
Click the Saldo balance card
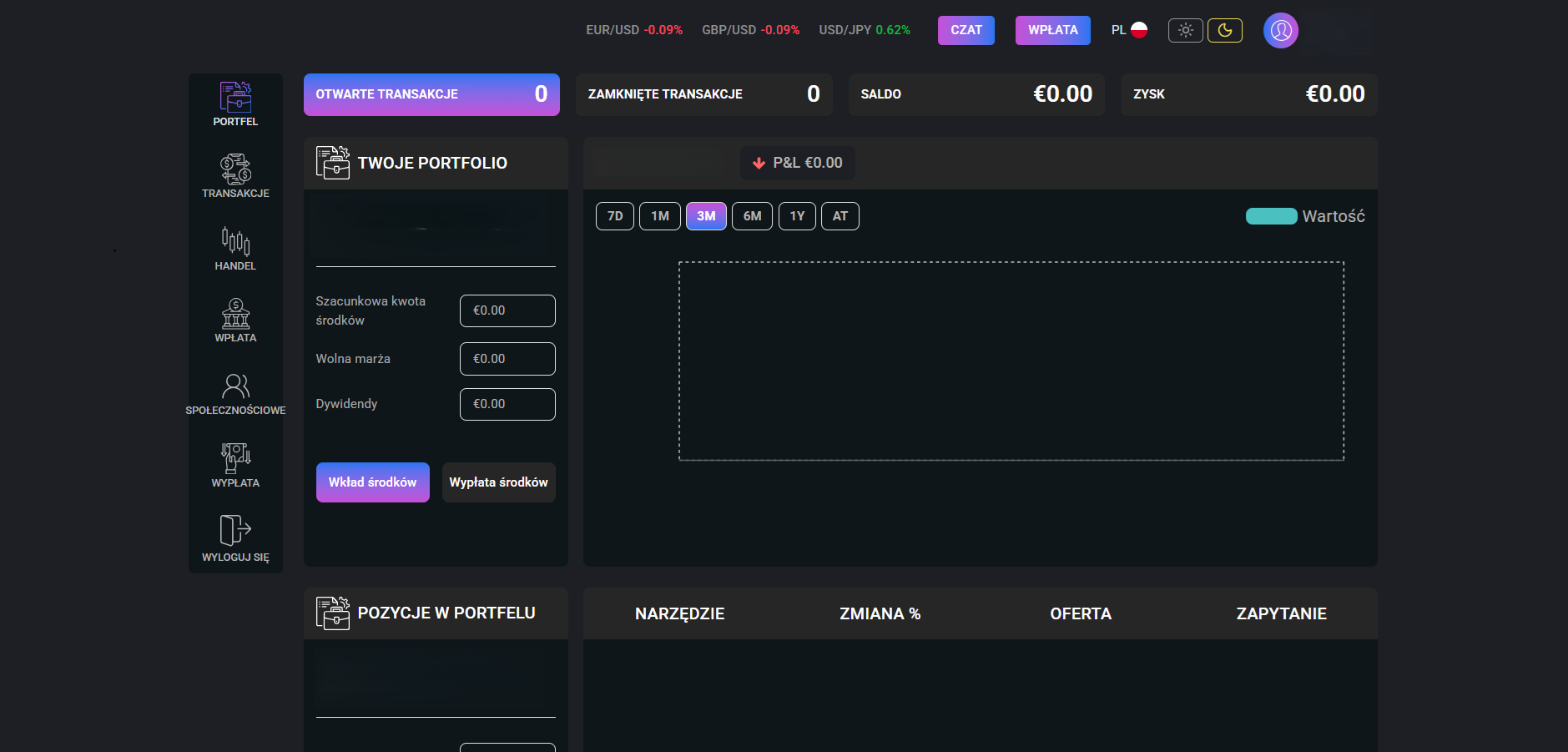tap(976, 94)
